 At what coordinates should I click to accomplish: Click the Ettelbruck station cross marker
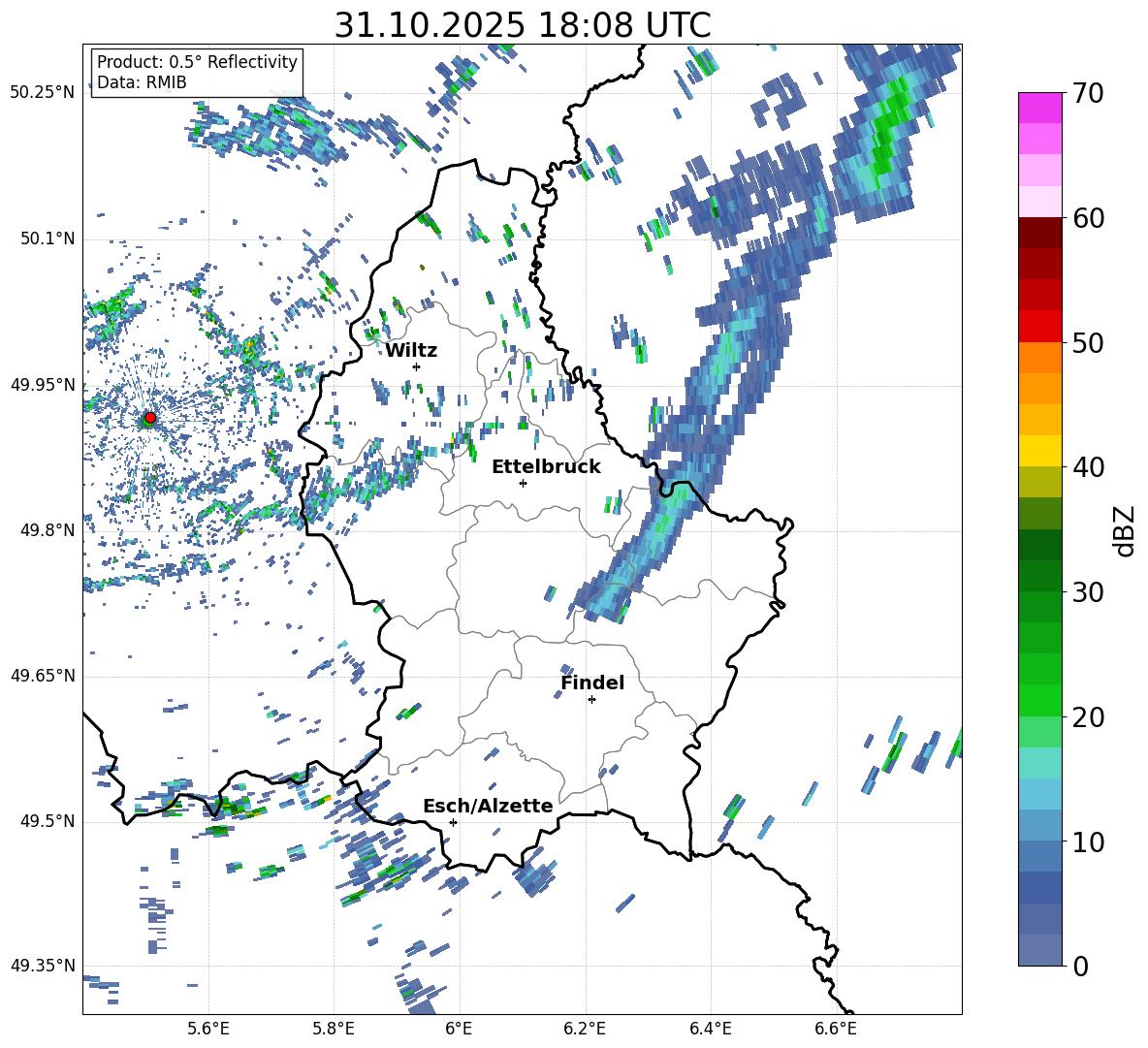click(523, 483)
